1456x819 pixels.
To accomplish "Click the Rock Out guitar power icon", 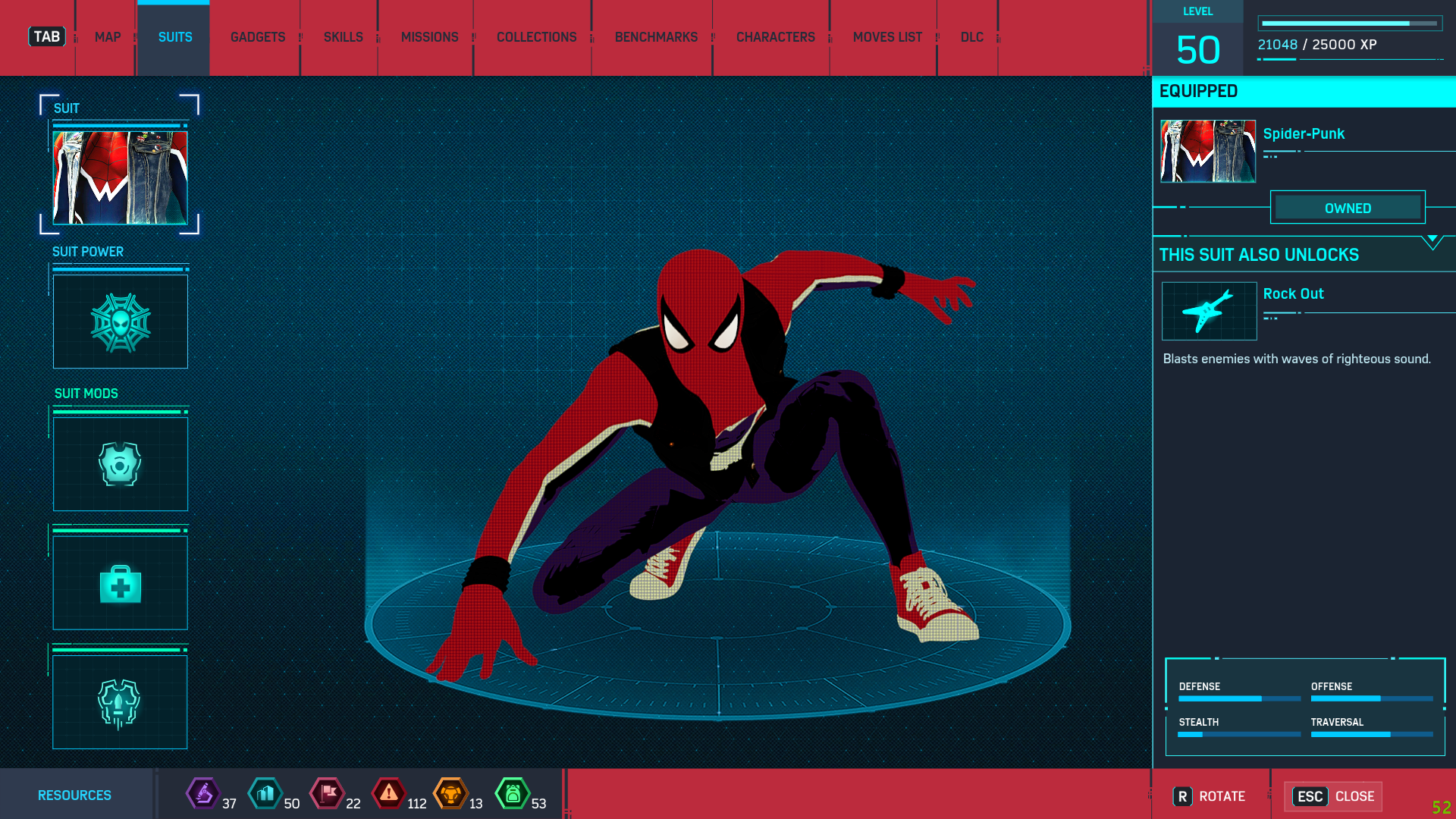I will tap(1209, 312).
